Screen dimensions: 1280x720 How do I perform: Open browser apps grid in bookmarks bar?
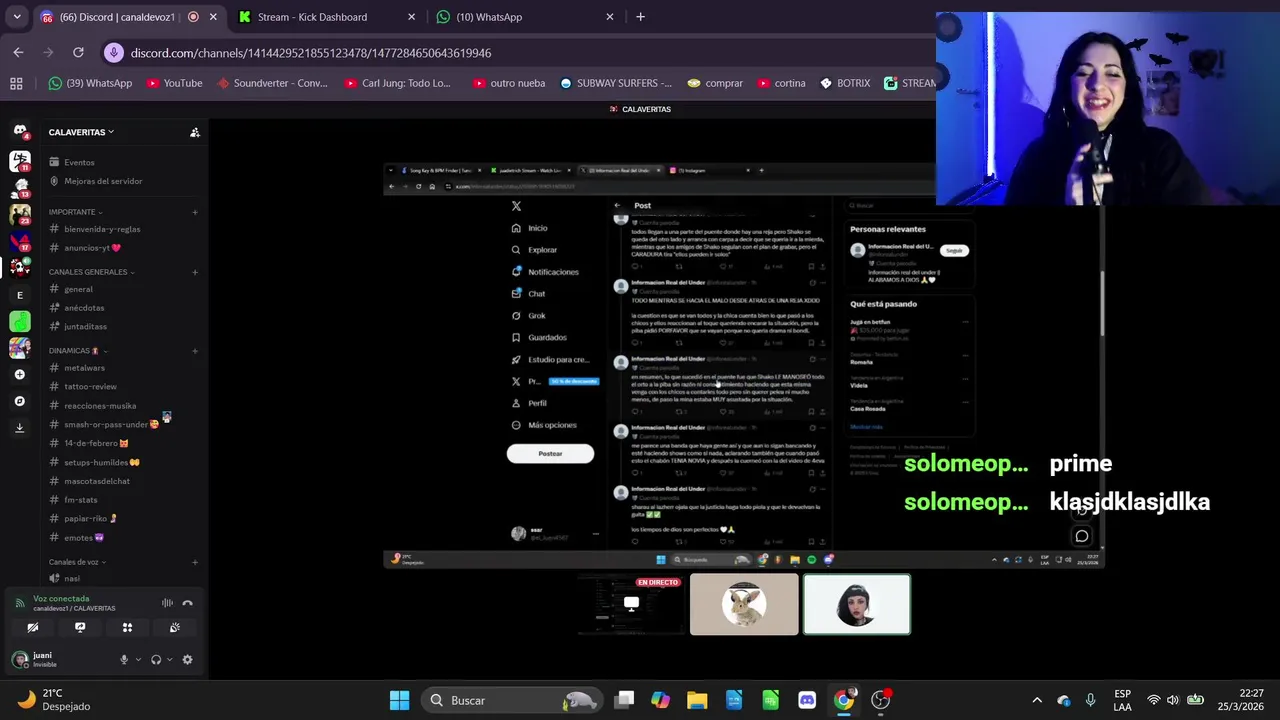click(16, 83)
